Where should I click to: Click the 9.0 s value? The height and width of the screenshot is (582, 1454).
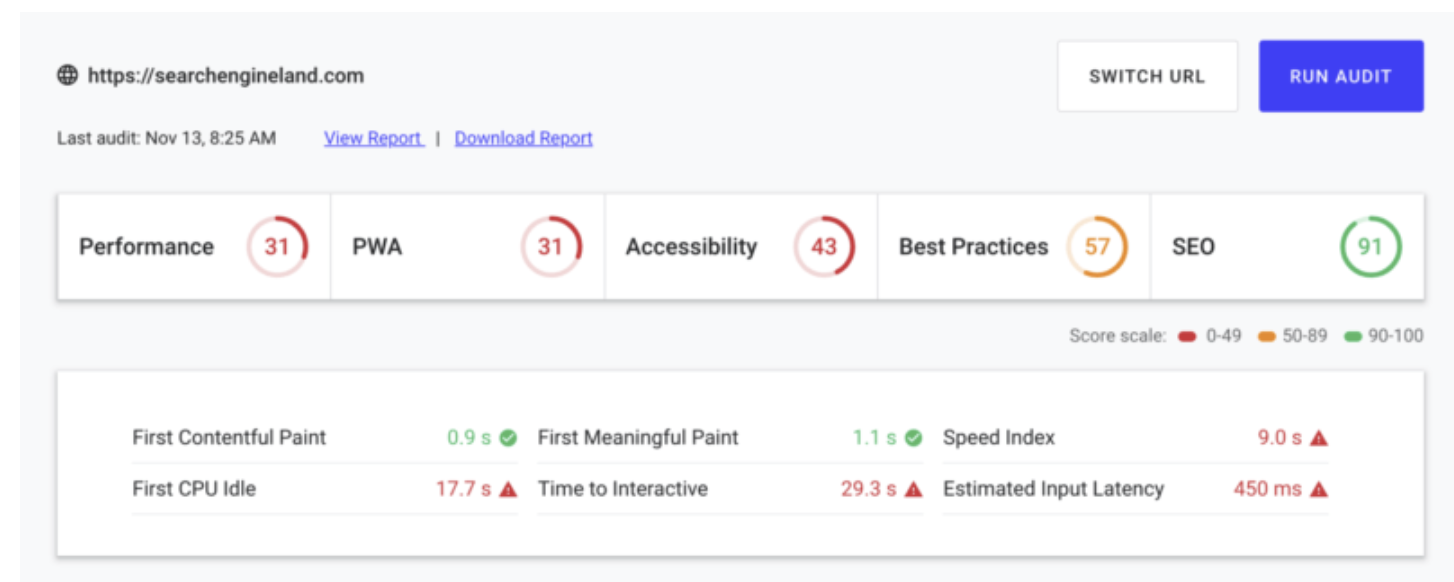(1280, 437)
